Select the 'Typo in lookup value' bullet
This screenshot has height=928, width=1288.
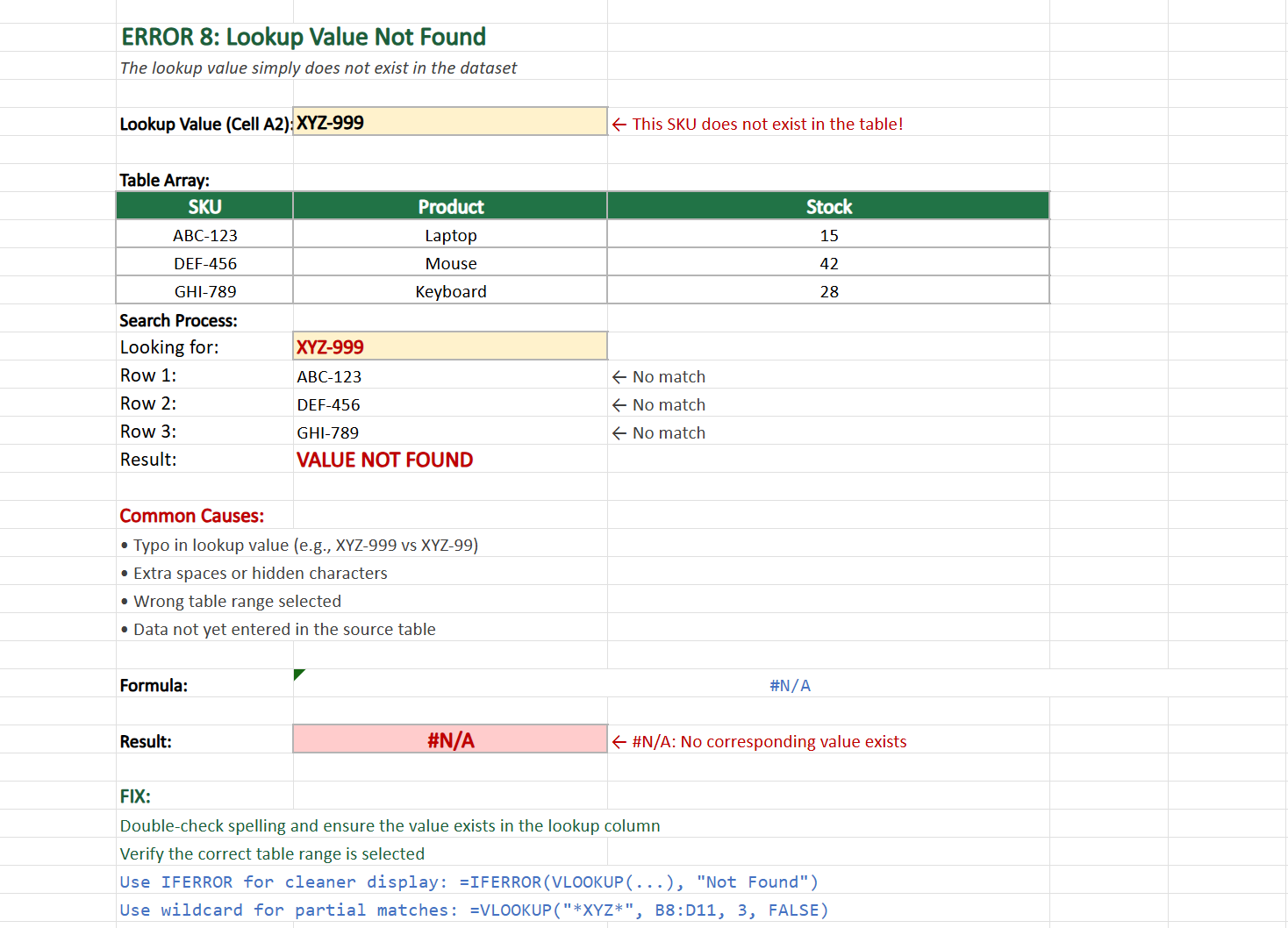tap(299, 545)
